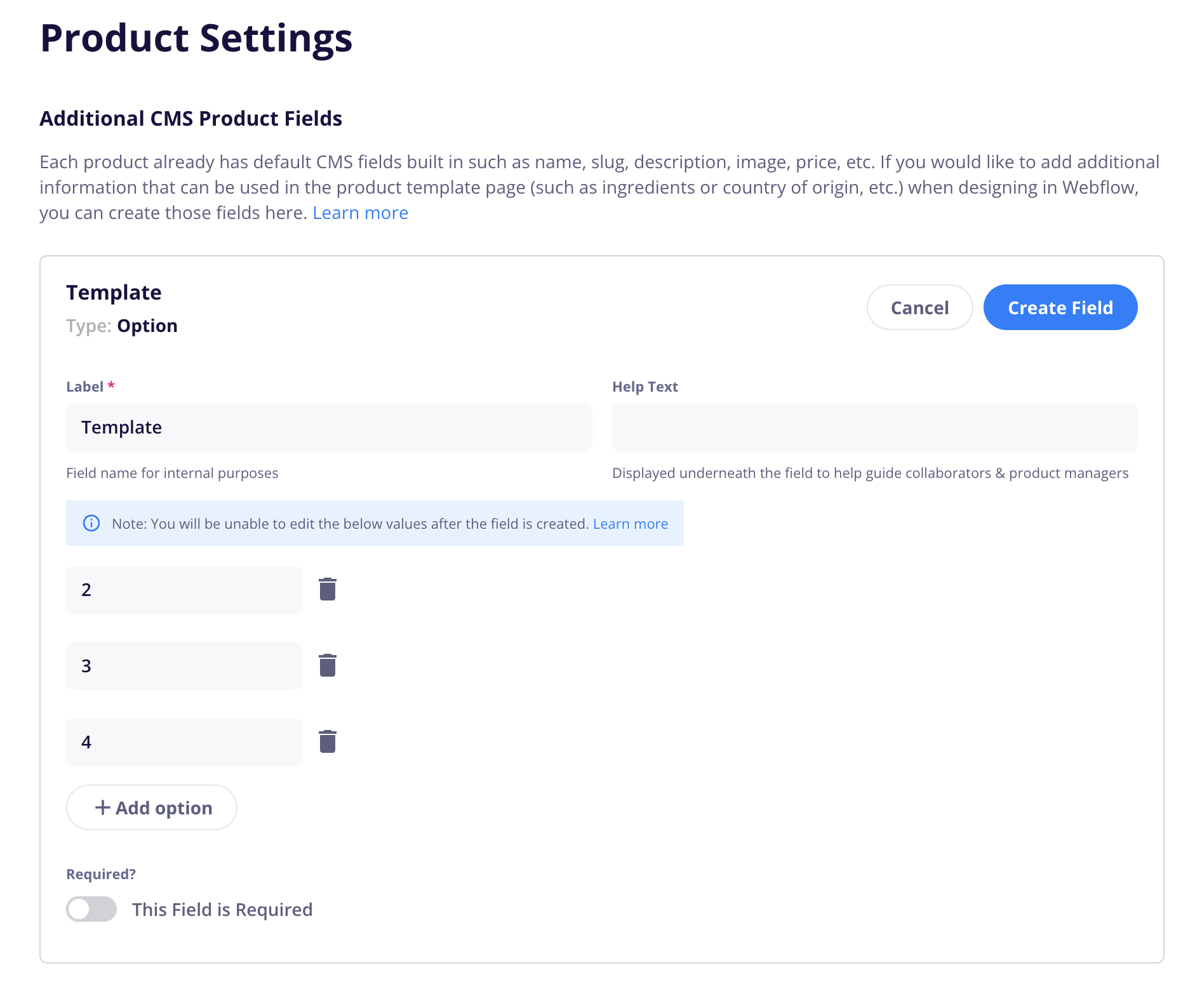Click the 'Displayed underneath the field' hint text
1195x1008 pixels.
tap(871, 473)
